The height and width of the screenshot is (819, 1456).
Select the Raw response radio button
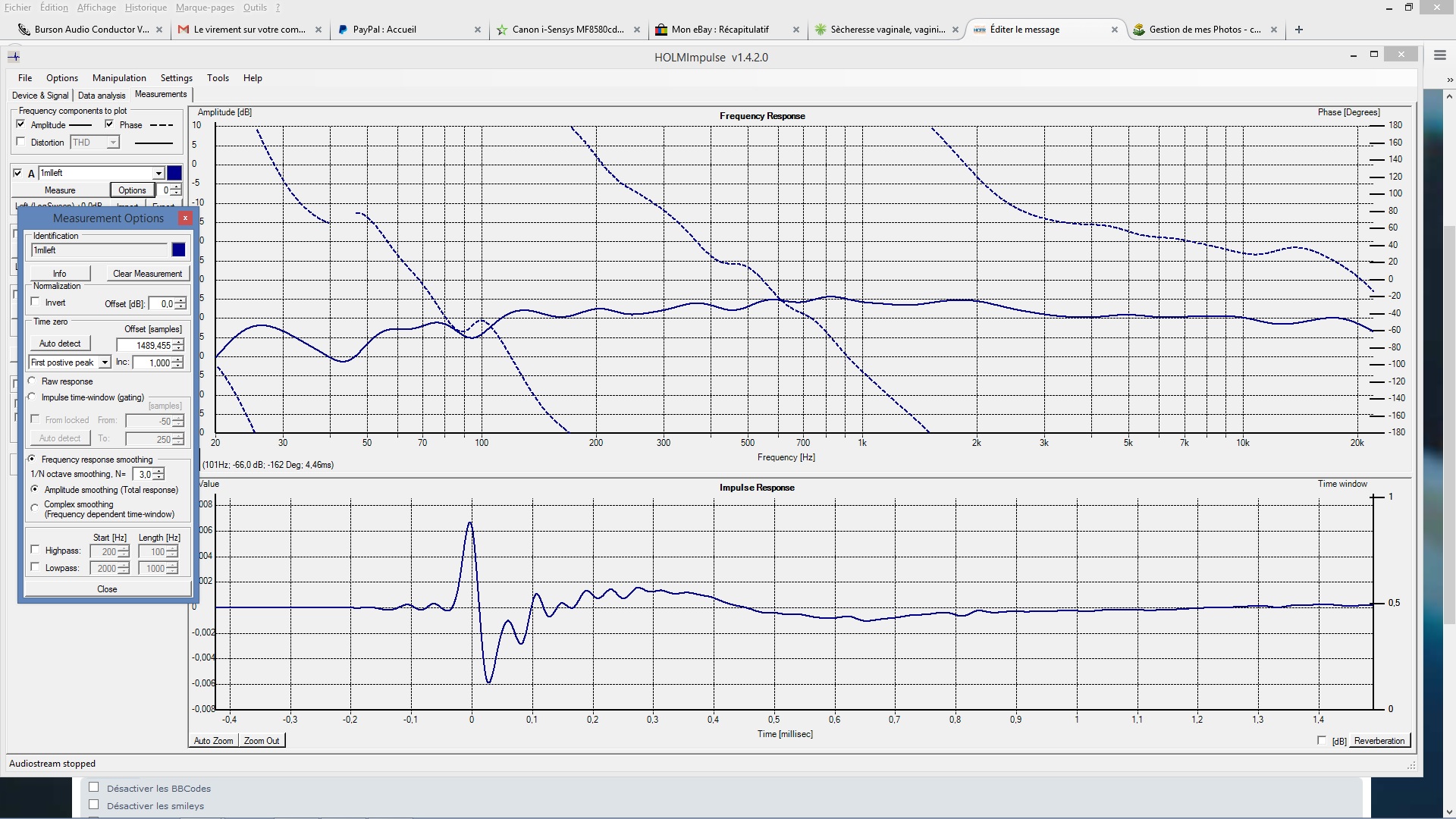click(x=33, y=381)
